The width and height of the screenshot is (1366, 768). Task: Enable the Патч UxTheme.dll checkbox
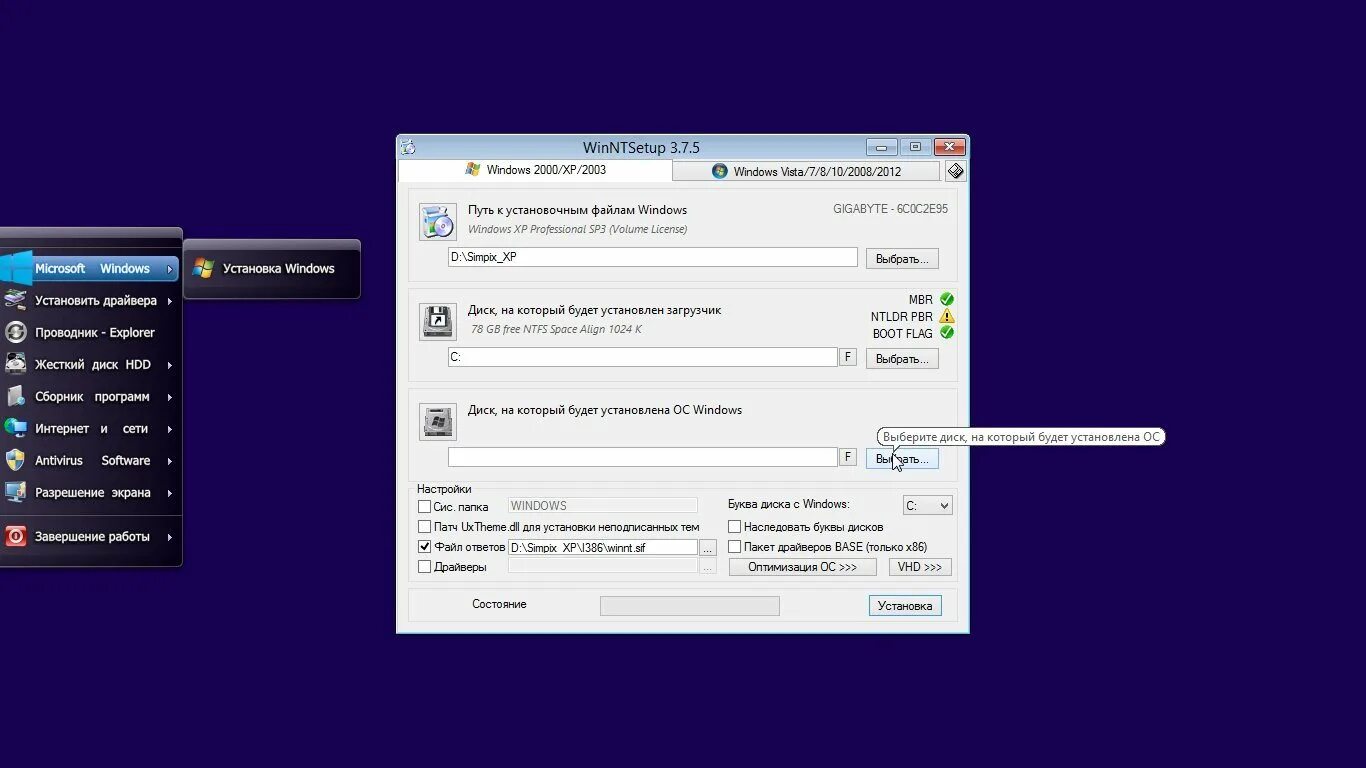point(424,527)
